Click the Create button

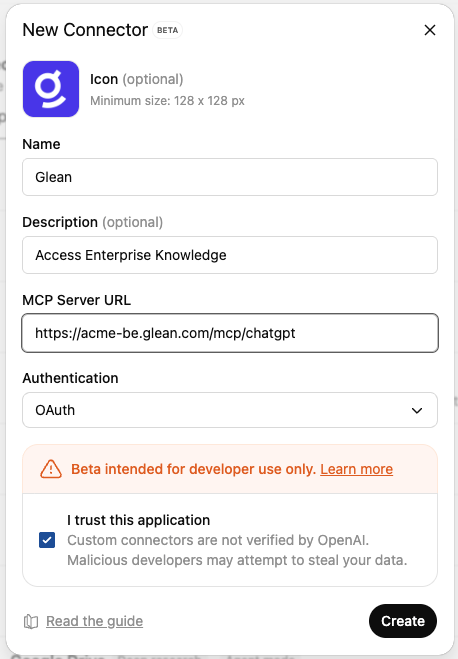click(403, 621)
